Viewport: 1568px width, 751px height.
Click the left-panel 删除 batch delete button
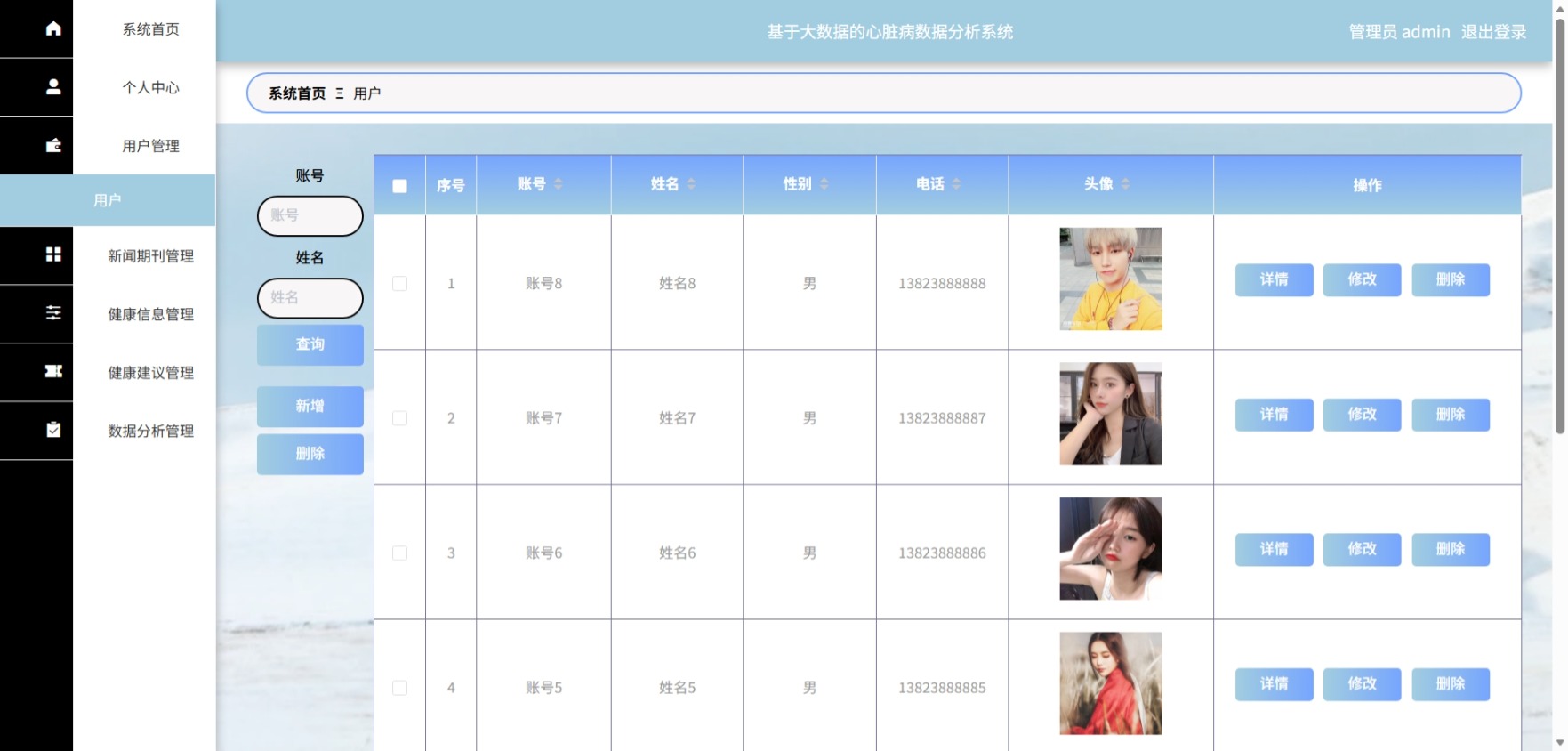[x=310, y=454]
